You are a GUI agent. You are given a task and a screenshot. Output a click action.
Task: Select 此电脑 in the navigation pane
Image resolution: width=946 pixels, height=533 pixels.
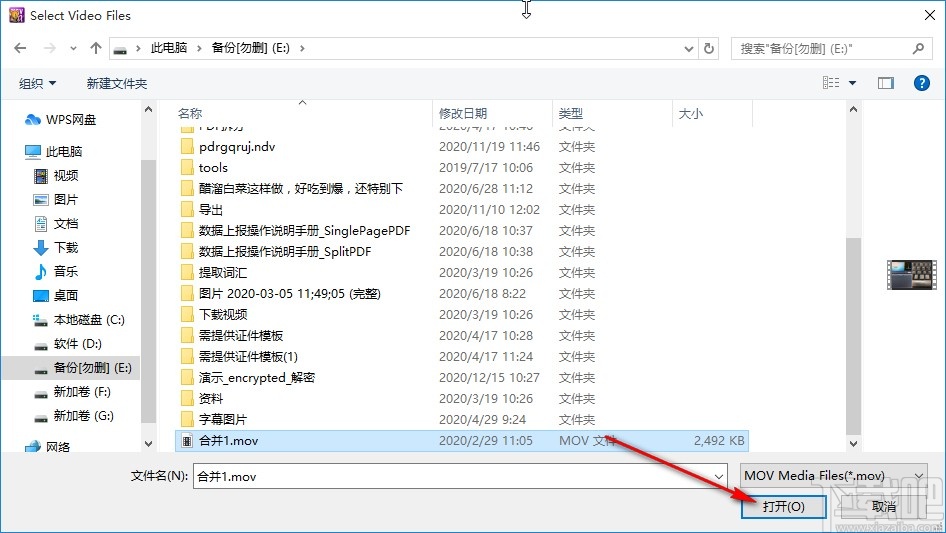[53, 152]
